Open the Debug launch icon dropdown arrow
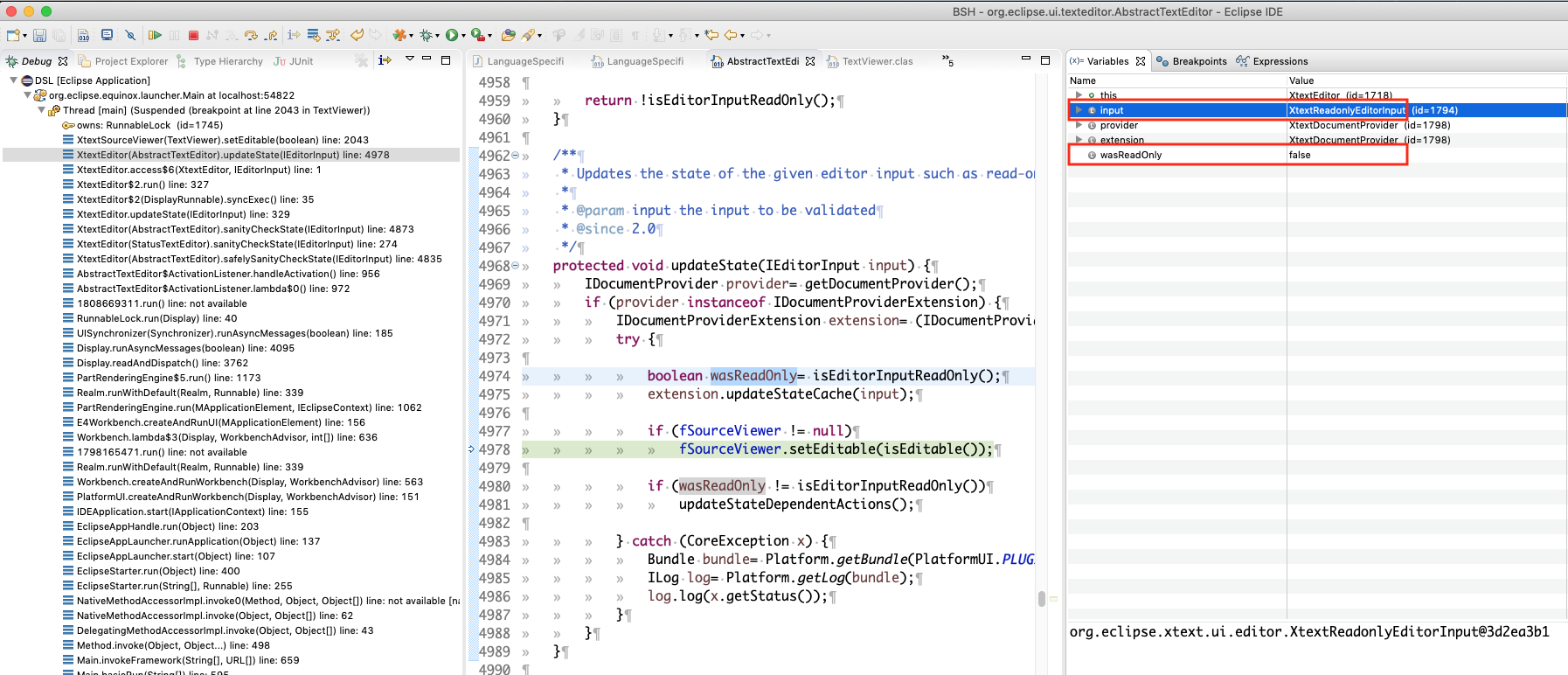The image size is (1568, 675). (x=437, y=36)
